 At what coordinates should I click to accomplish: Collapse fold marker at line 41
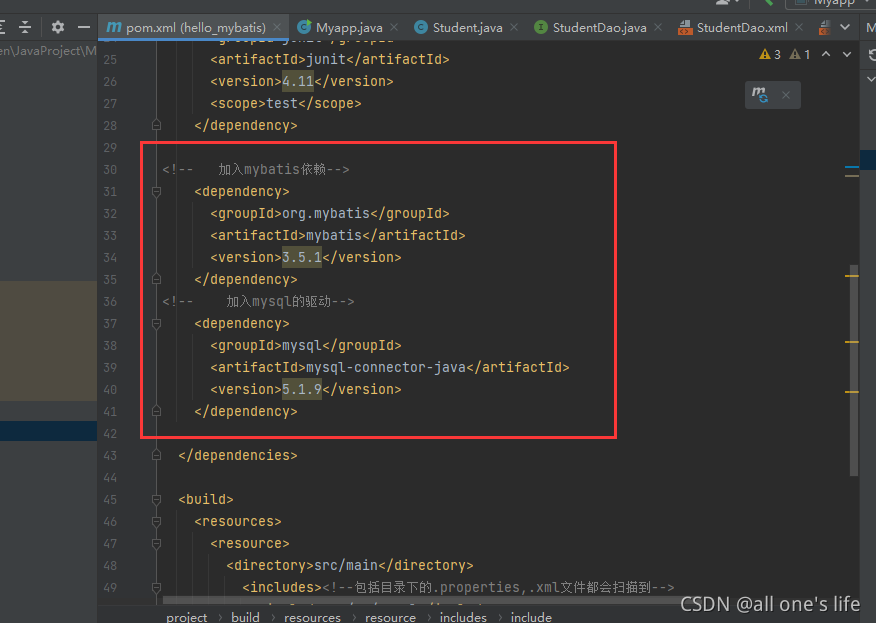(x=156, y=411)
